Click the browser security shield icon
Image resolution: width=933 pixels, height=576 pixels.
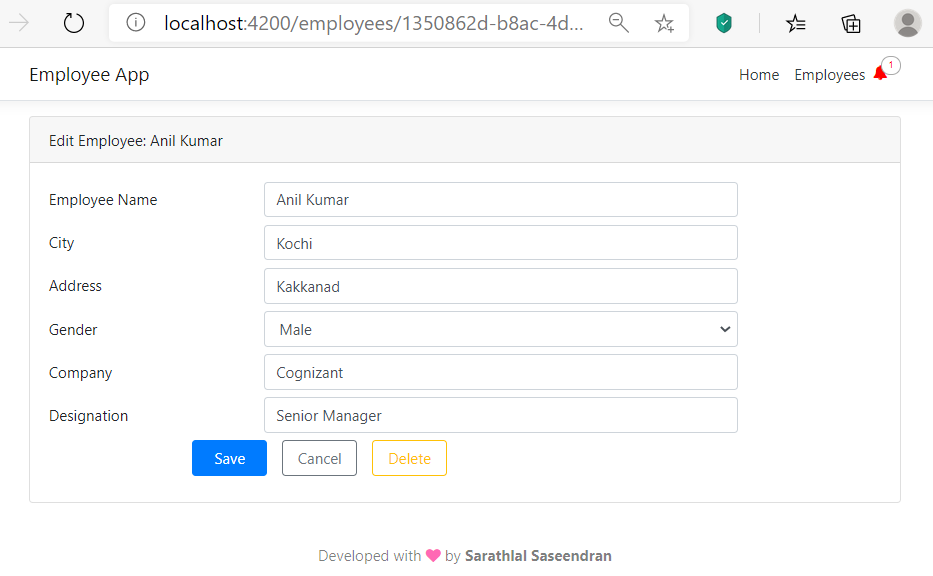[x=723, y=22]
